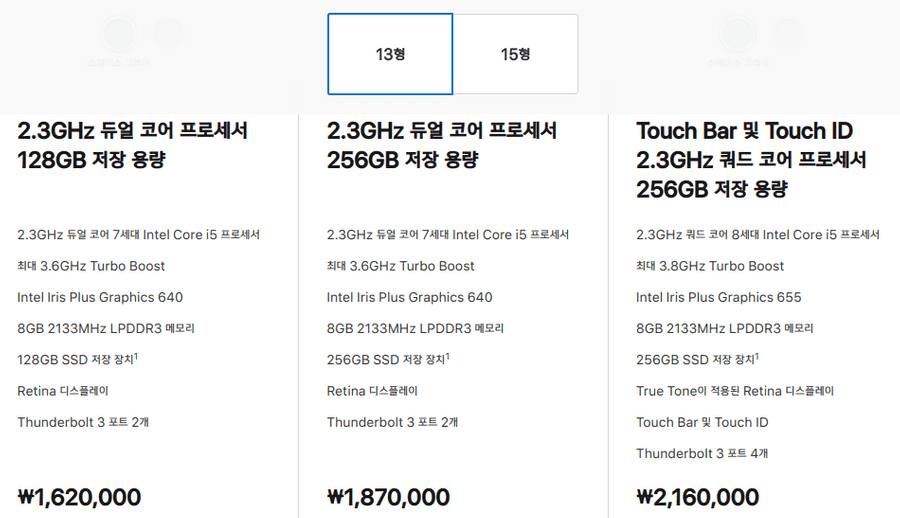Viewport: 900px width, 518px height.
Task: Click the ₩1,870,000 price
Action: point(388,497)
